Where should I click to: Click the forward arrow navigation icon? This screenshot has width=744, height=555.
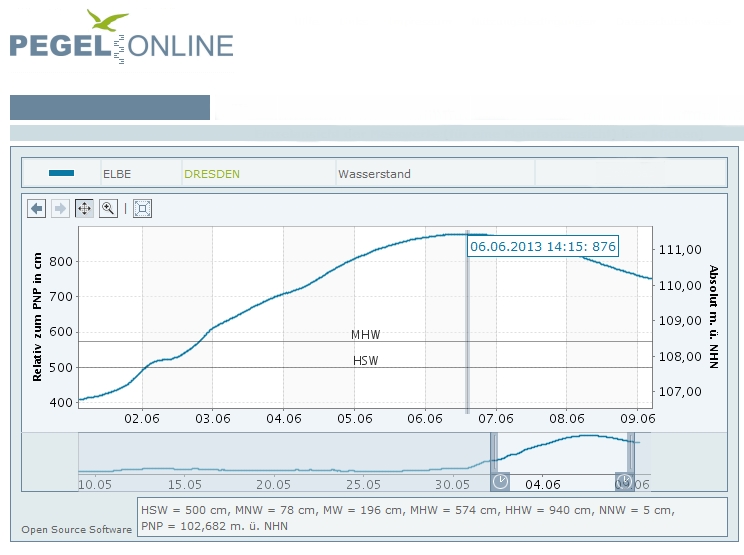click(60, 208)
